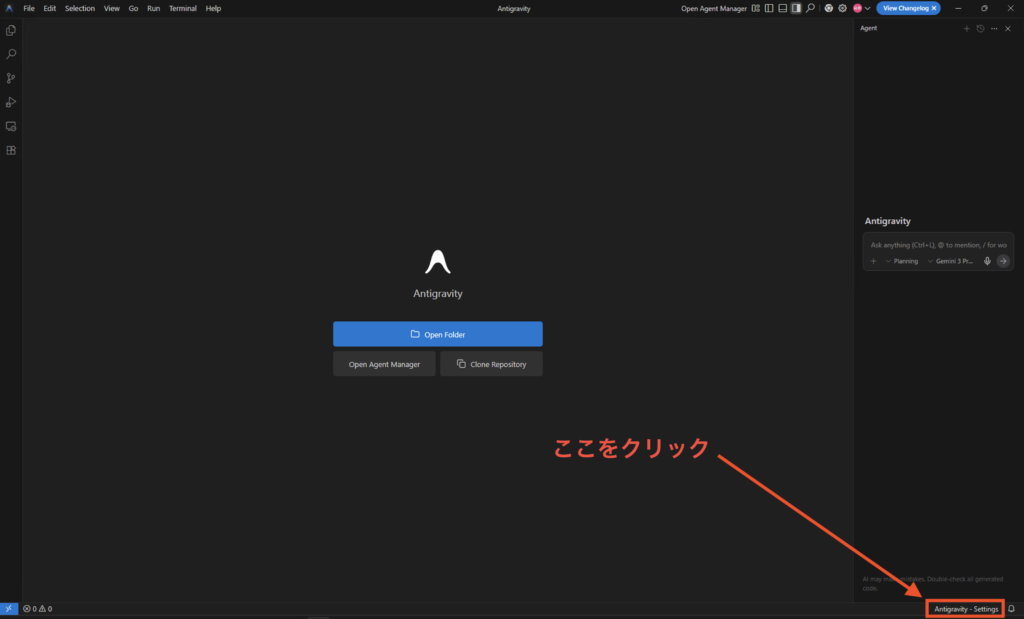The image size is (1024, 619).
Task: Open the Explorer view in activity bar
Action: point(11,30)
